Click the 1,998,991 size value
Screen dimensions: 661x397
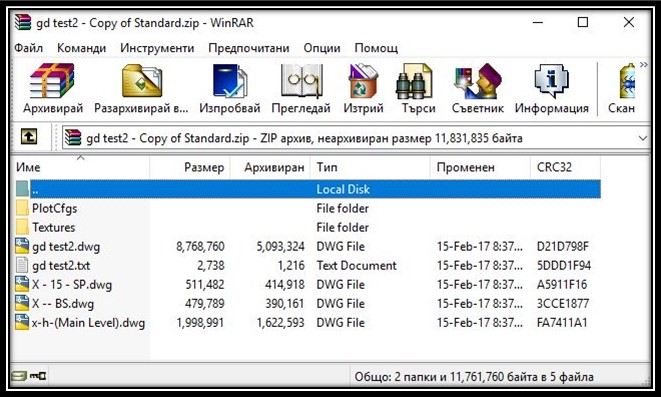[x=200, y=322]
